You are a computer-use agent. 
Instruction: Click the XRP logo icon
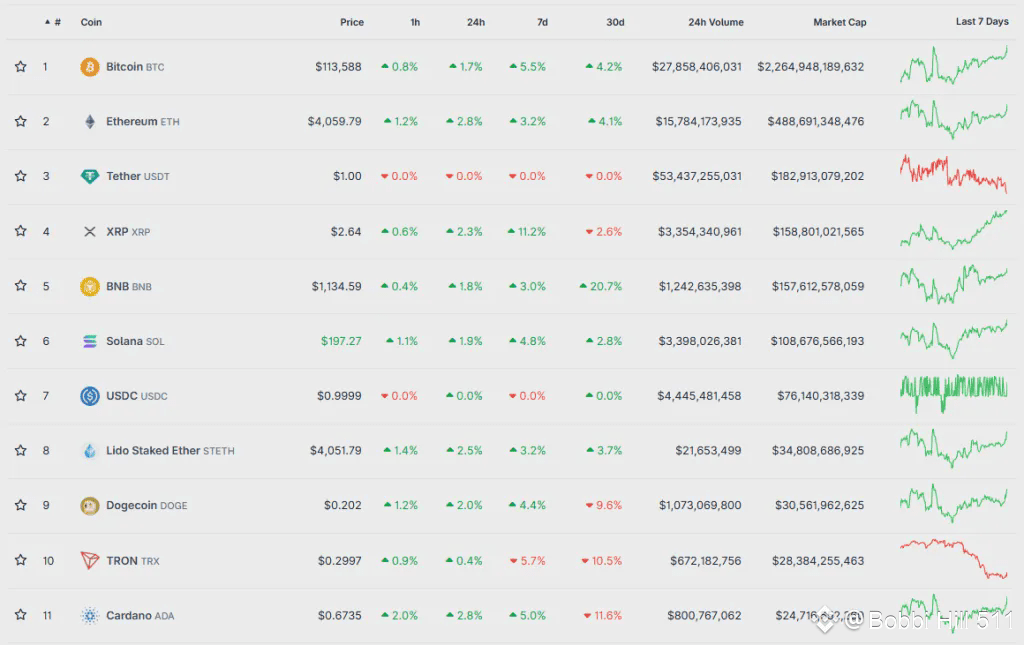pyautogui.click(x=90, y=232)
